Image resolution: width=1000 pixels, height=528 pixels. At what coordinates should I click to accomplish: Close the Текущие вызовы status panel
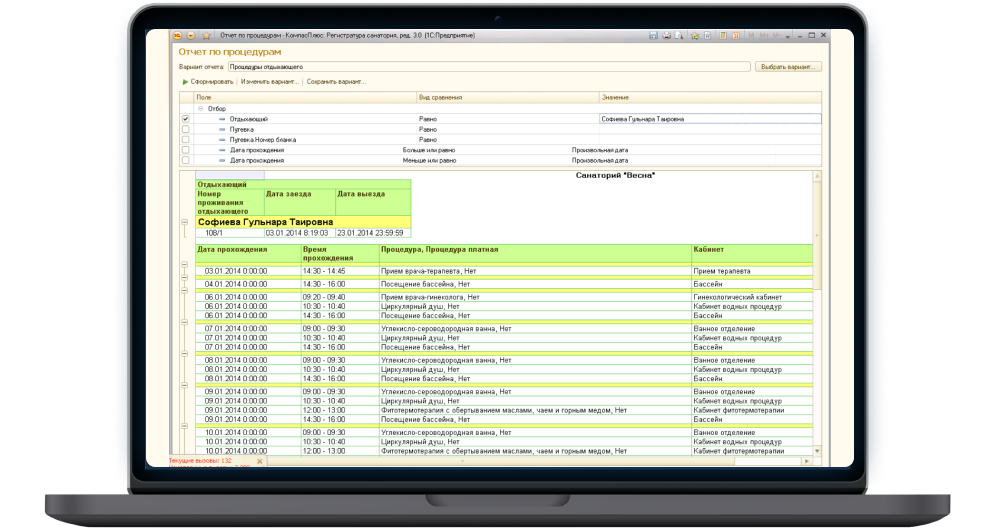(261, 461)
